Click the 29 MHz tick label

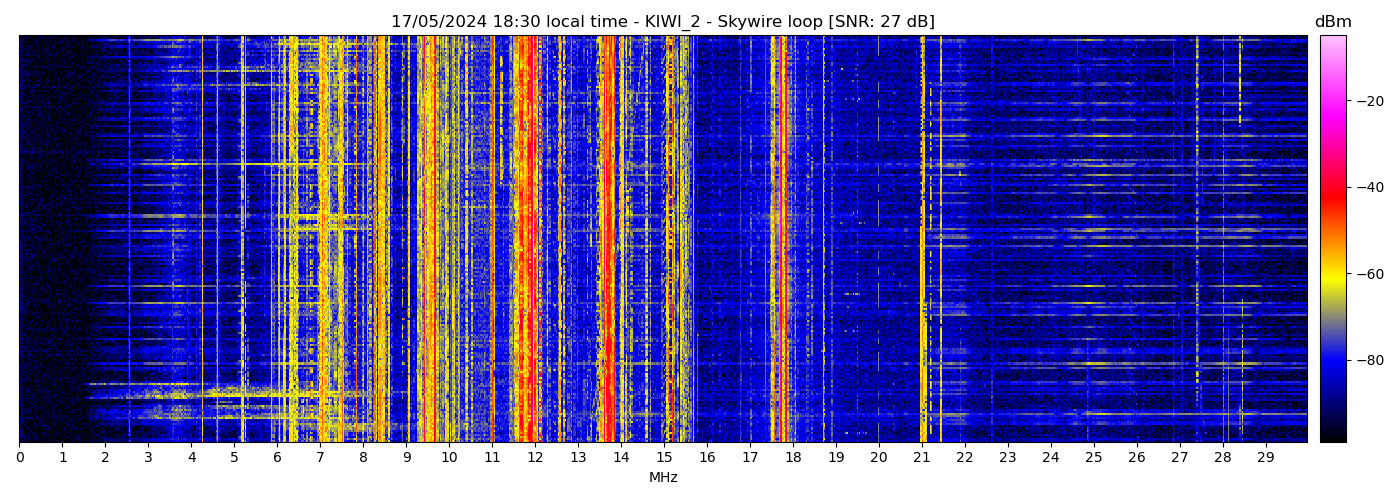(x=1265, y=457)
